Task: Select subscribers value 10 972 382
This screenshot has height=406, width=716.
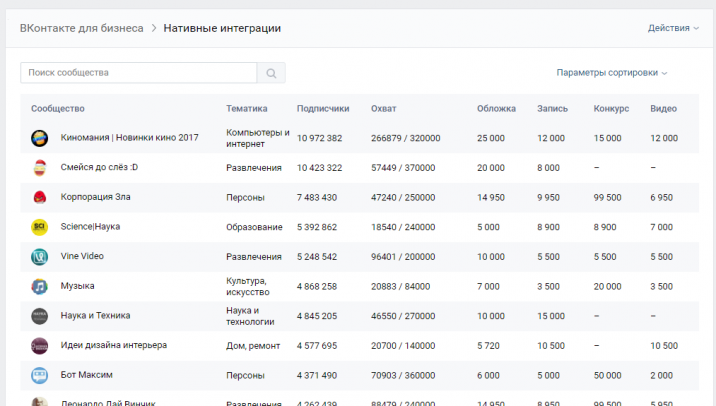Action: [x=319, y=138]
